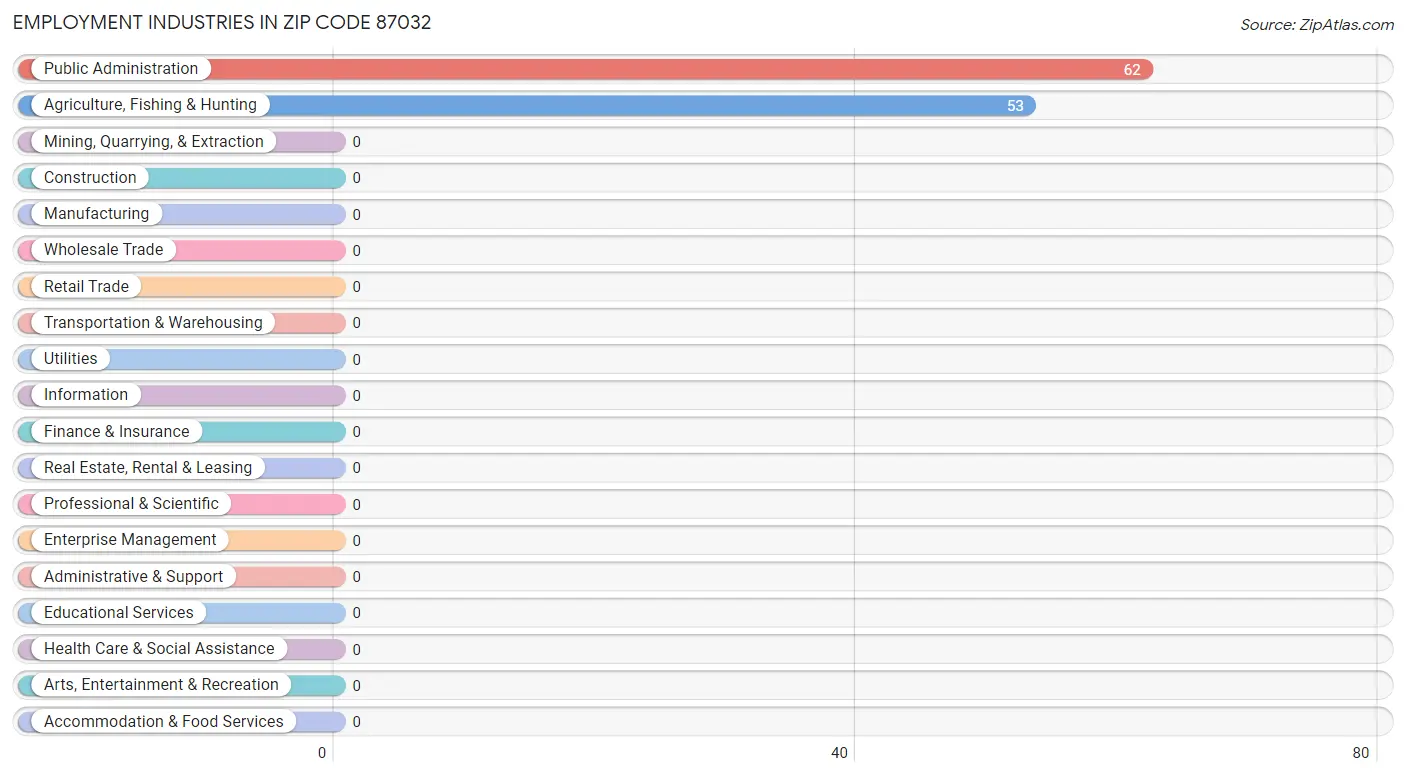Select the Real Estate, Rental & Leasing label
Viewport: 1406px width, 776px height.
[x=148, y=468]
